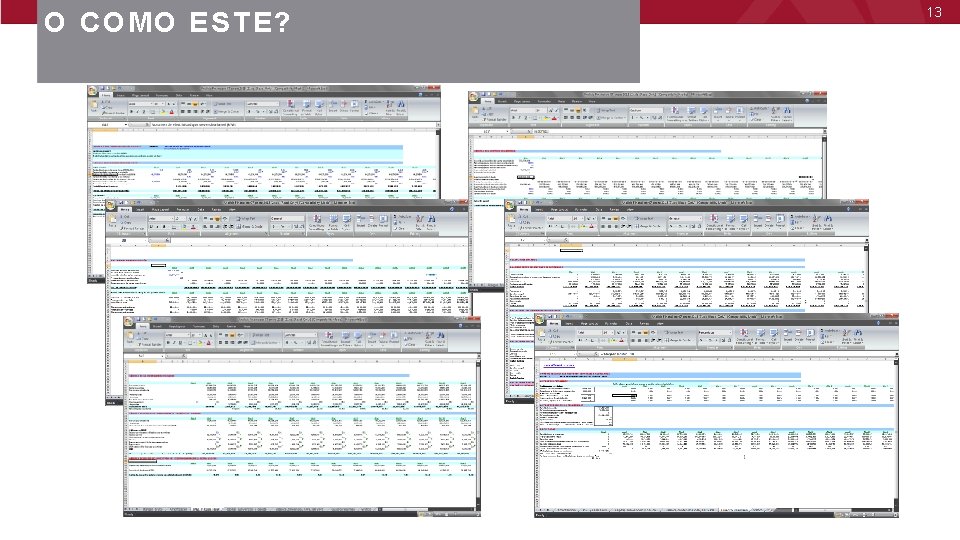The height and width of the screenshot is (540, 960).
Task: Pick Font Color in bottom-left Excel window
Action: [x=209, y=343]
